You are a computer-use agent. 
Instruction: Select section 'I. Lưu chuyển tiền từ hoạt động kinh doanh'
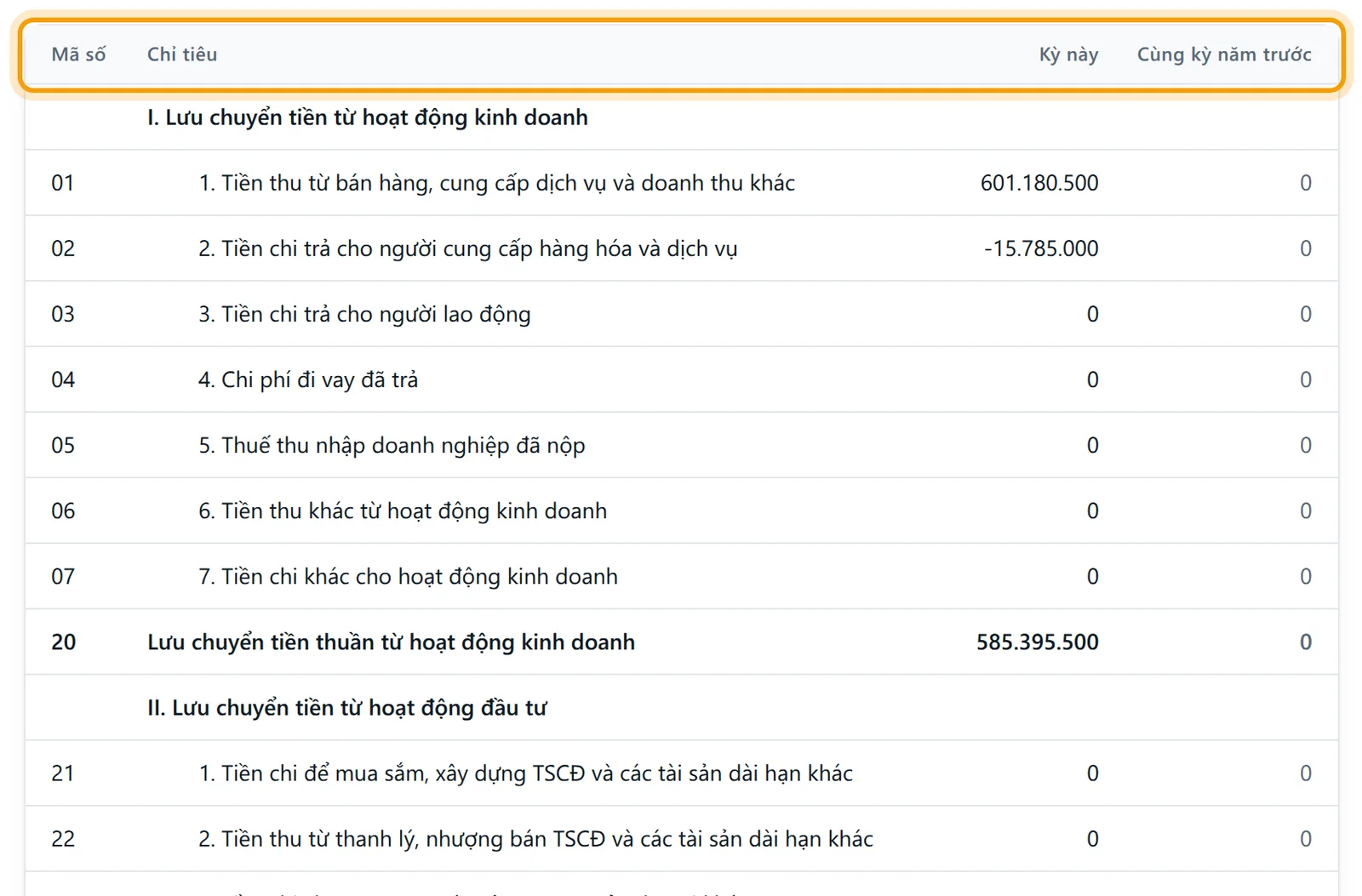pyautogui.click(x=681, y=117)
